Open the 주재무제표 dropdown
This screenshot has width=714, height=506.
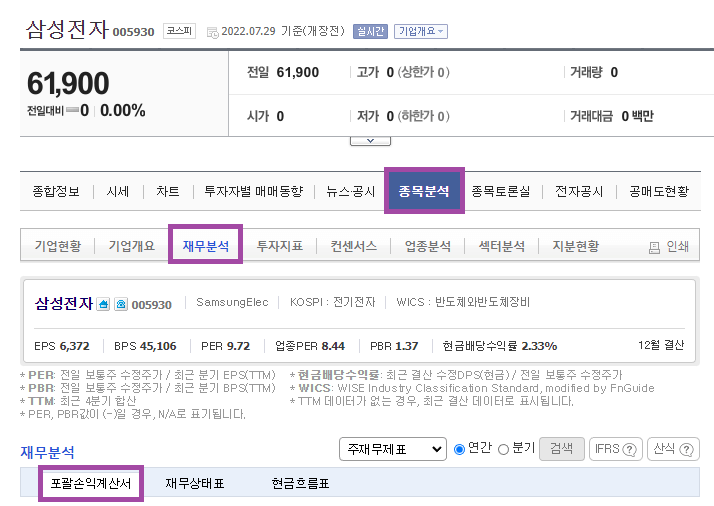[x=393, y=449]
